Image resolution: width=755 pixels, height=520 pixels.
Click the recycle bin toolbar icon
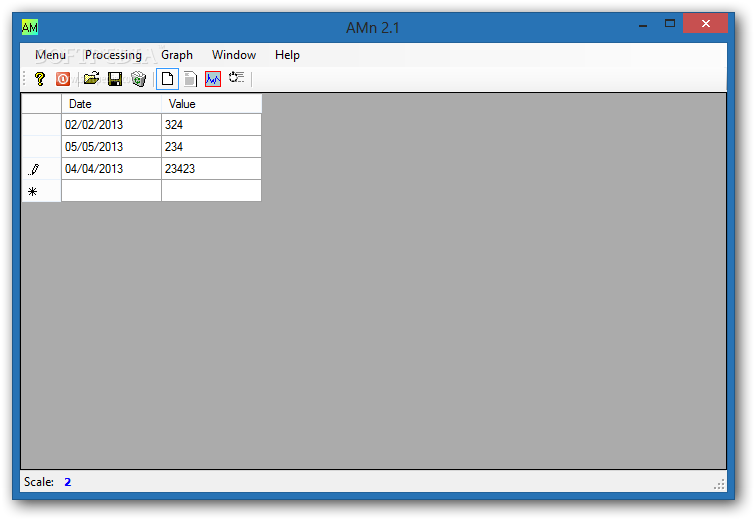[139, 78]
